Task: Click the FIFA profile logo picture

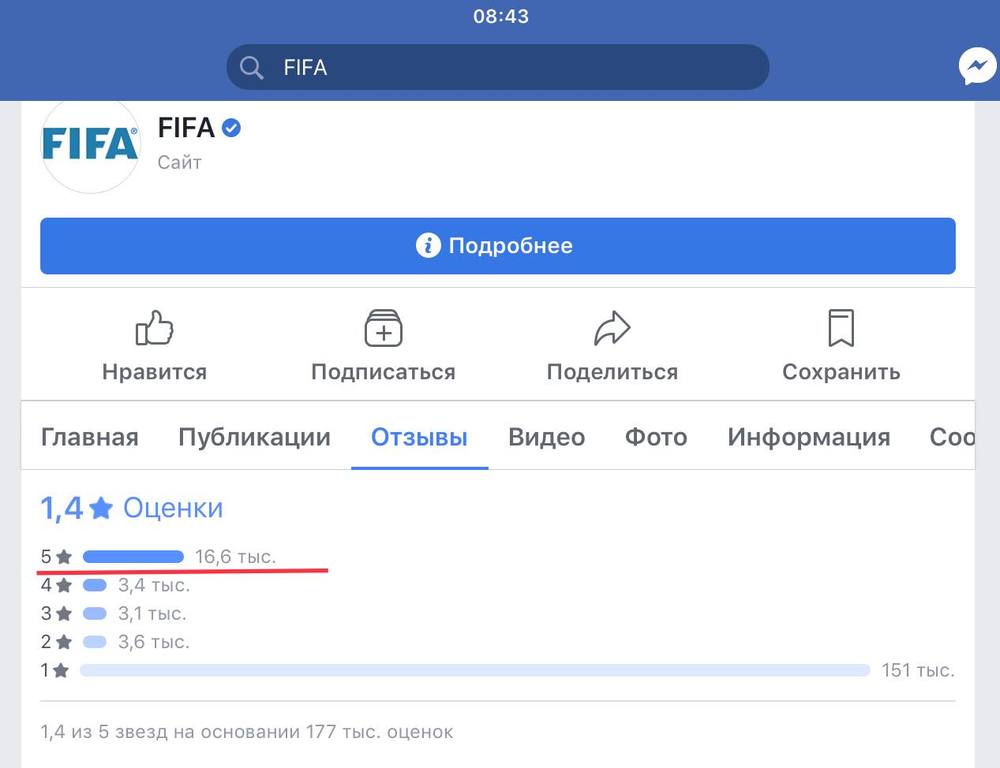Action: 90,145
